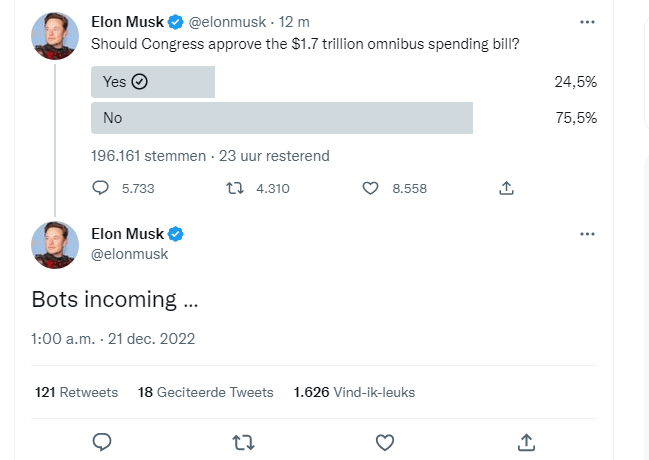View the 1.626 Vind-ik-leuks list
This screenshot has height=460, width=649.
click(x=354, y=392)
